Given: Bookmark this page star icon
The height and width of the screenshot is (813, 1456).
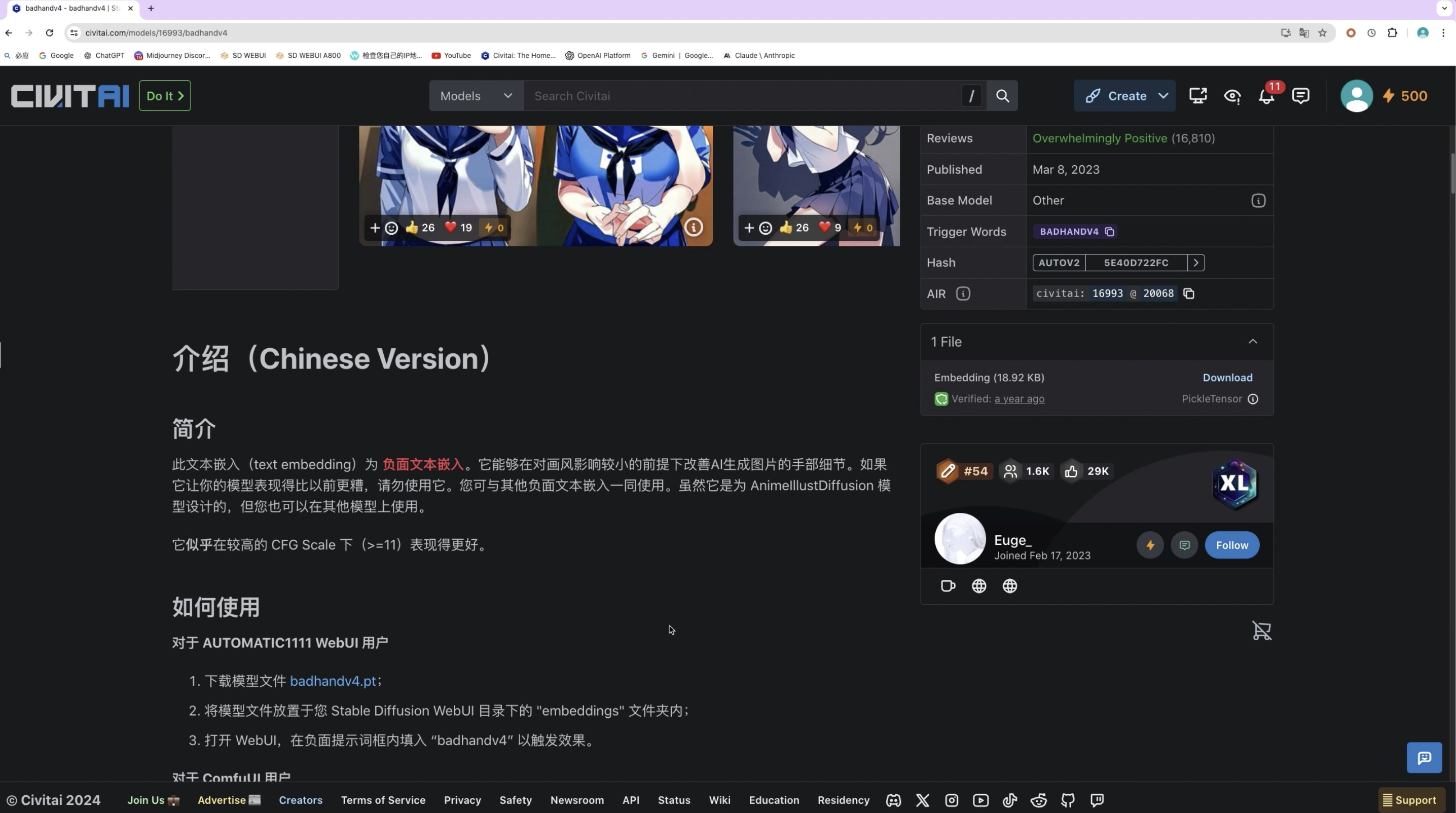Looking at the screenshot, I should 1322,33.
